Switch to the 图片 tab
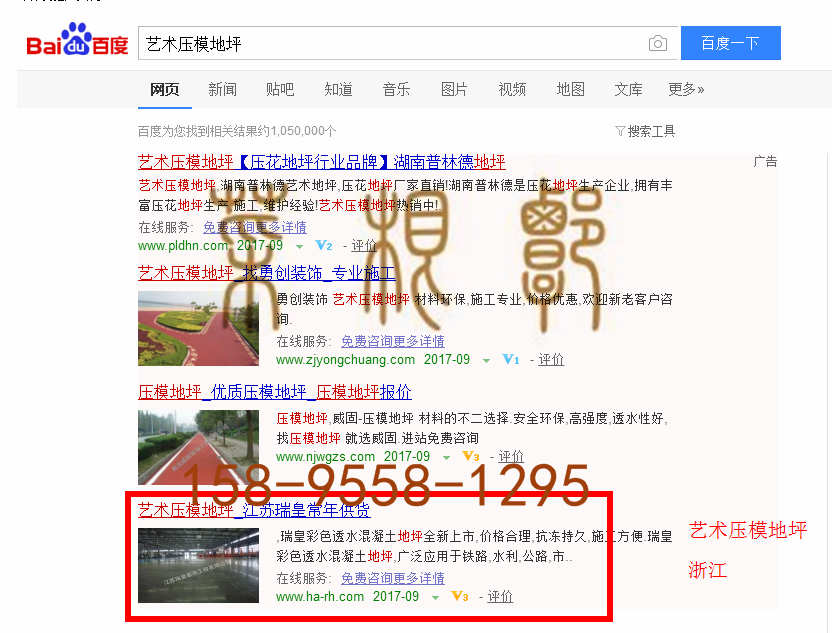 [x=454, y=89]
